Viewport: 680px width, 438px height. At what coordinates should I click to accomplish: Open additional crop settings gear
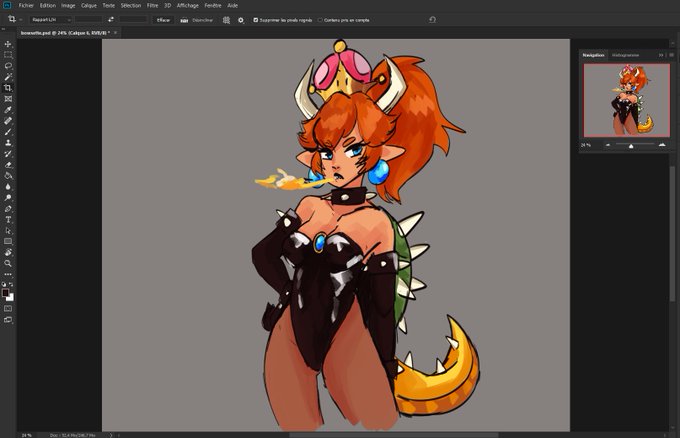(x=241, y=20)
